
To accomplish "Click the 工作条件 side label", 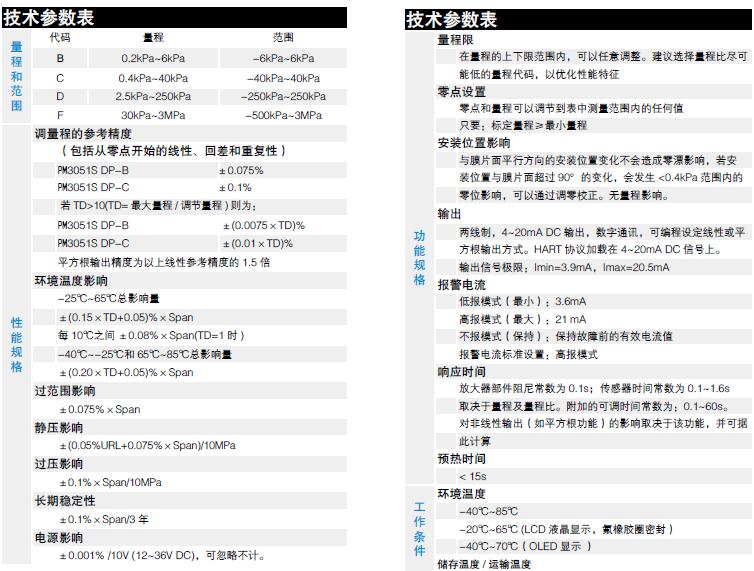I will pos(419,529).
